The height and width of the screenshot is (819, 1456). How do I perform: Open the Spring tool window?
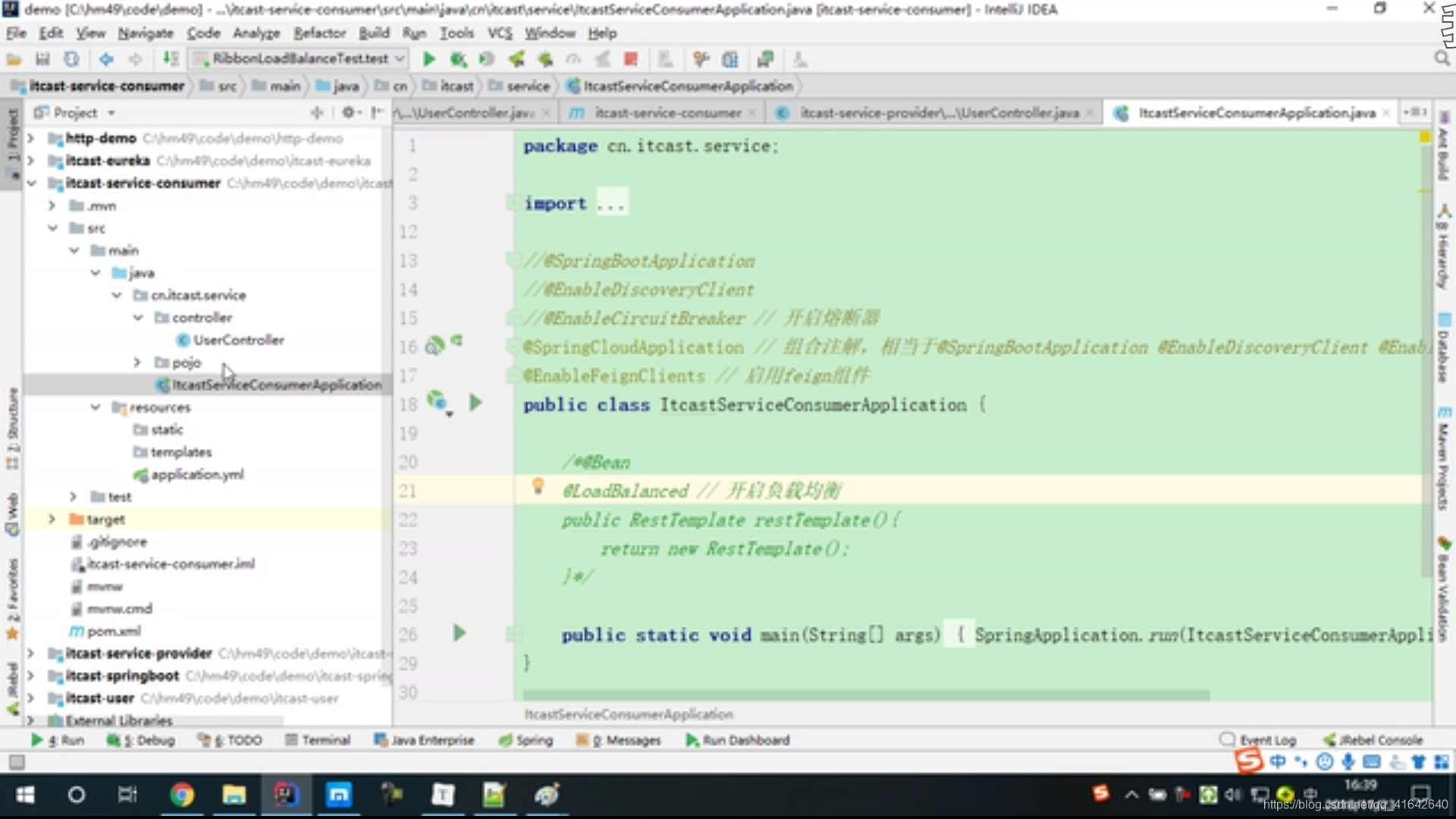pyautogui.click(x=526, y=740)
